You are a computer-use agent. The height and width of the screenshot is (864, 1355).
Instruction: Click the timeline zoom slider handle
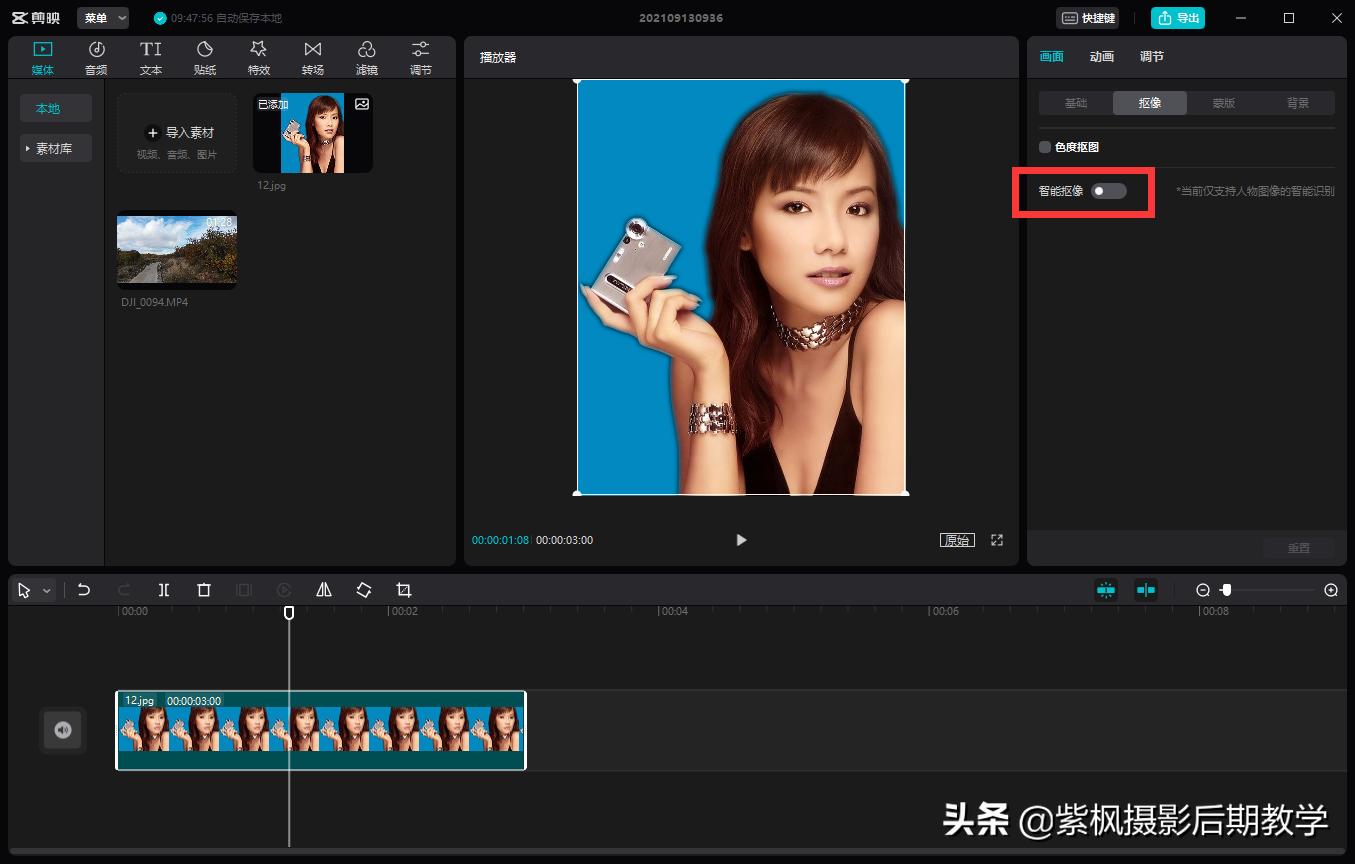pyautogui.click(x=1226, y=590)
